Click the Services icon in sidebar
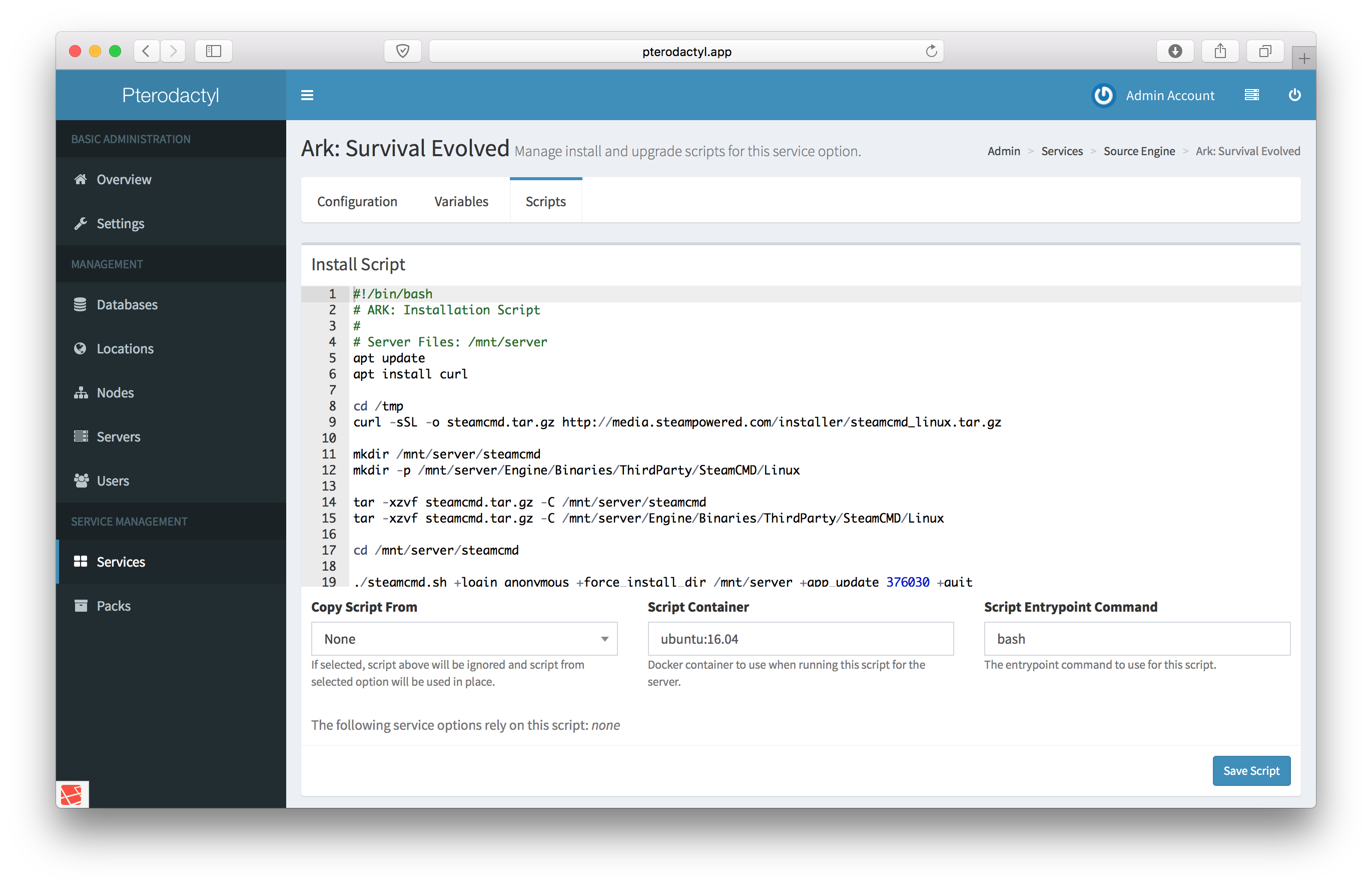 click(81, 561)
